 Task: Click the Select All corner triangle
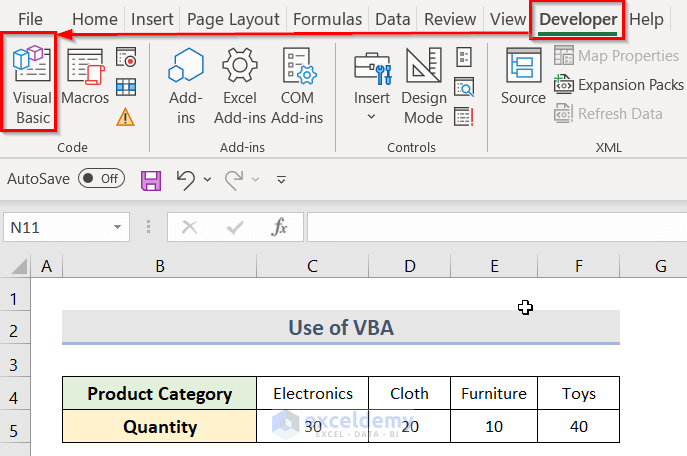[x=18, y=265]
